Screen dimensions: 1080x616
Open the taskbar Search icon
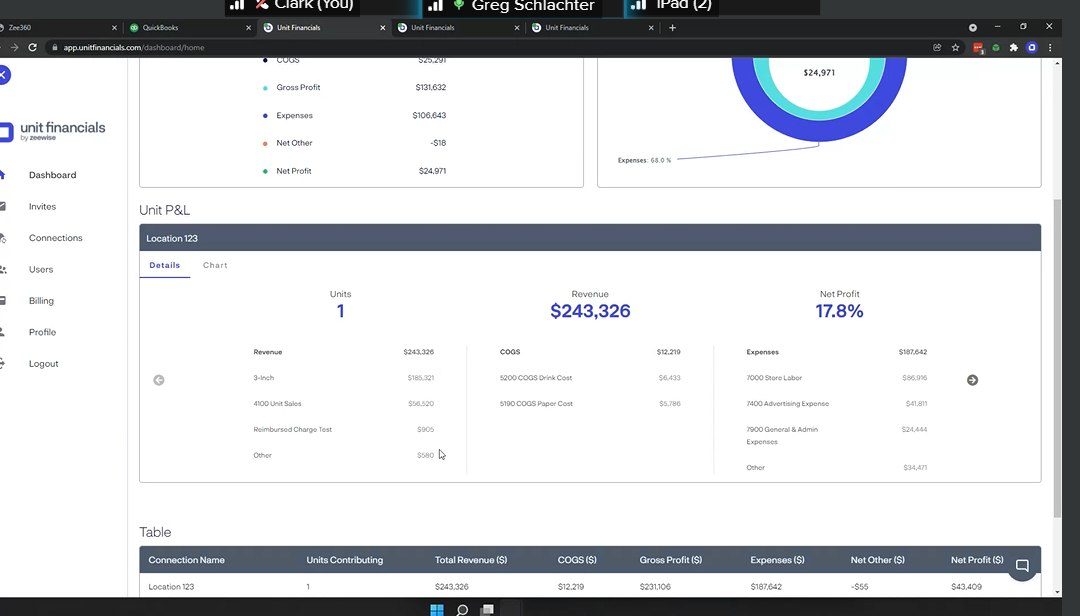[462, 609]
